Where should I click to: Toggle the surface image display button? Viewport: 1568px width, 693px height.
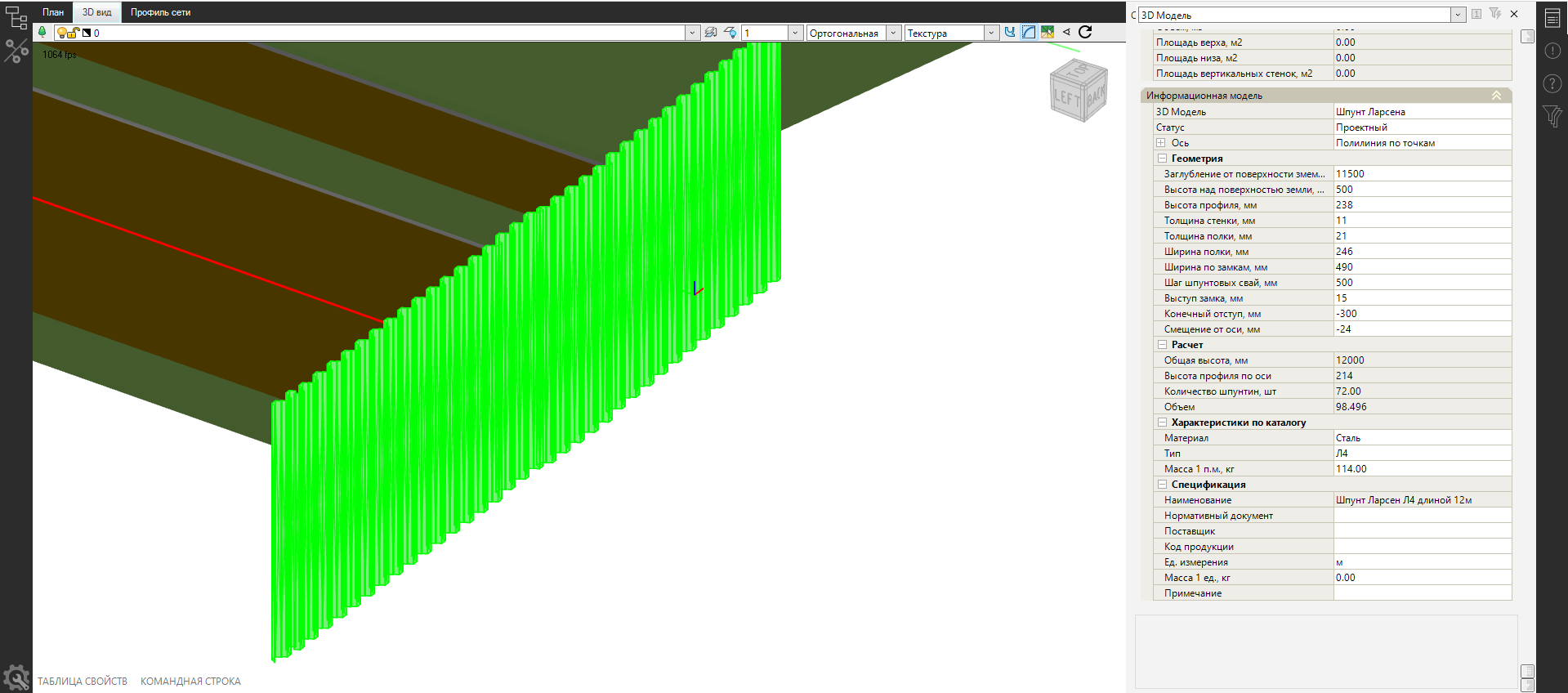tap(1048, 32)
